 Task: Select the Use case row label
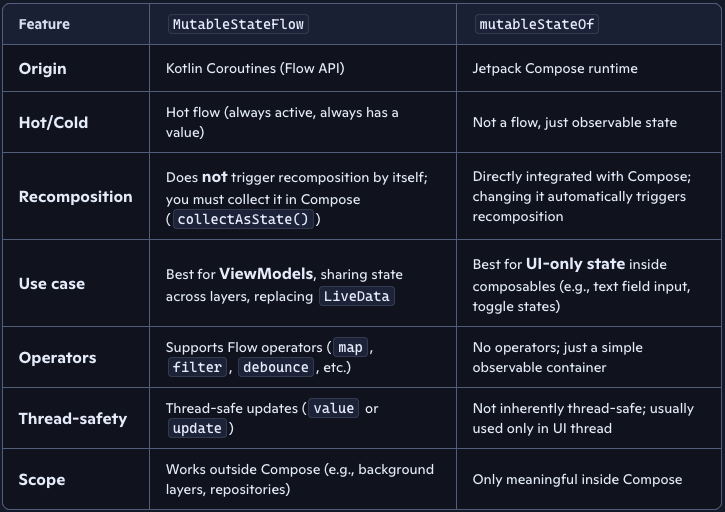[52, 283]
